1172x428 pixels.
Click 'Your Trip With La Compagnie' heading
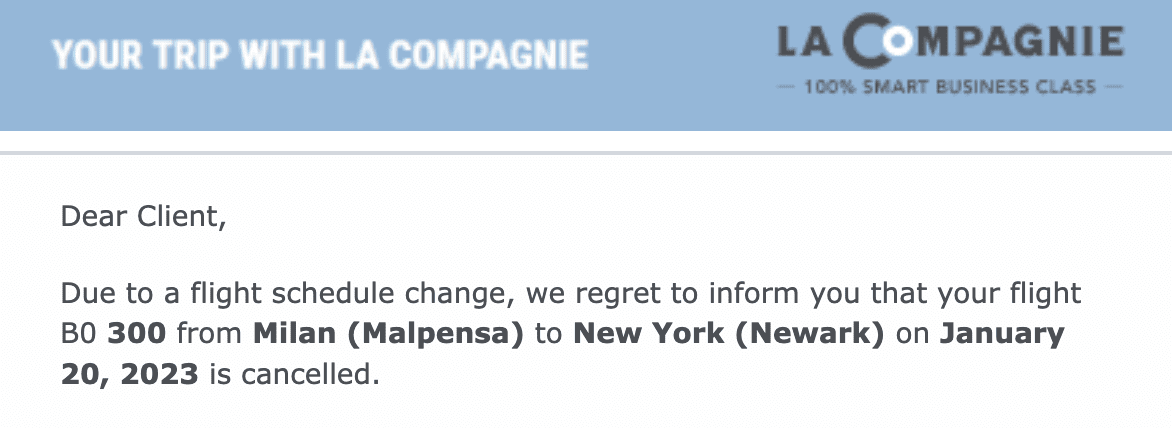pos(320,55)
